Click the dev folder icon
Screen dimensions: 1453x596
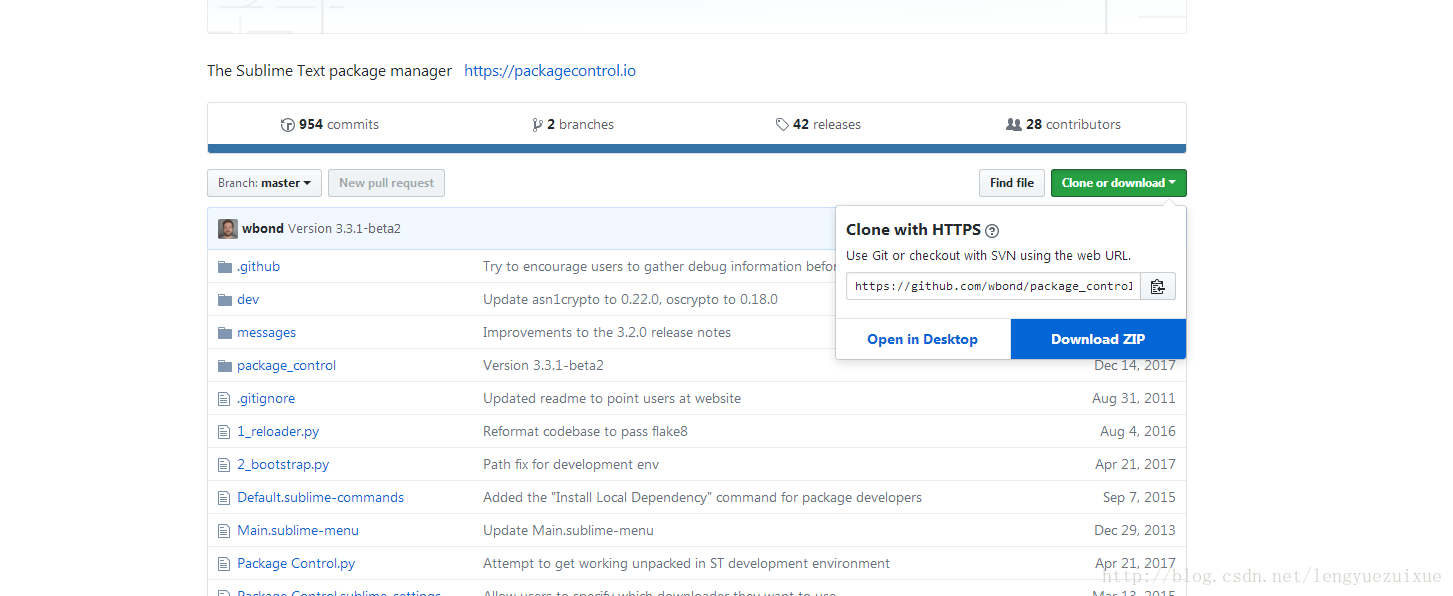[x=224, y=300]
